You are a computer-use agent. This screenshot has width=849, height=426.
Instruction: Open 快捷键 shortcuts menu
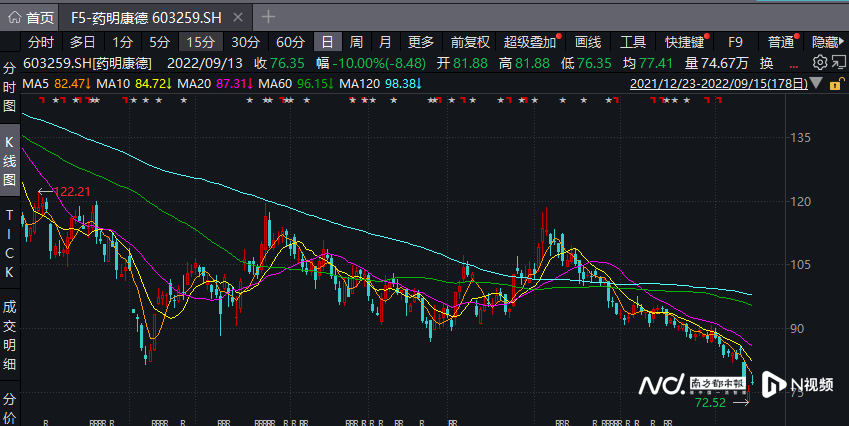(x=684, y=42)
